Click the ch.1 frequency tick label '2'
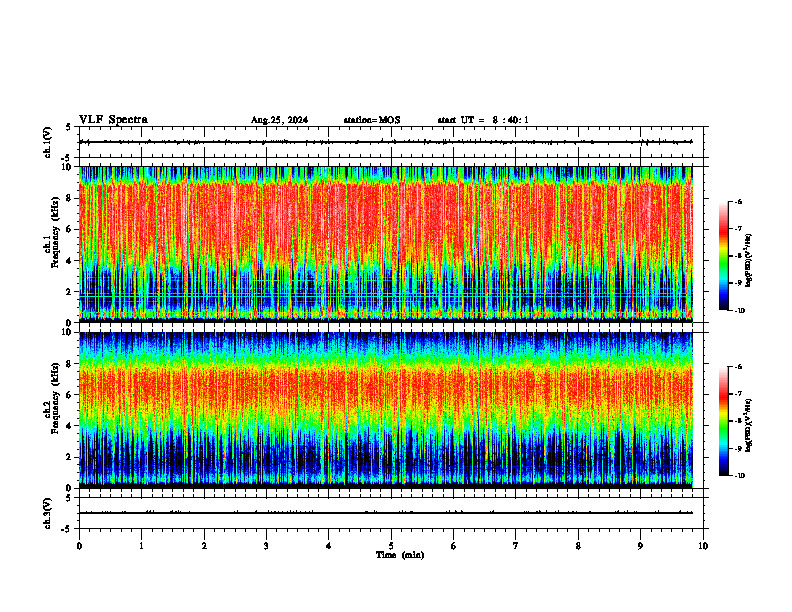 [x=70, y=291]
